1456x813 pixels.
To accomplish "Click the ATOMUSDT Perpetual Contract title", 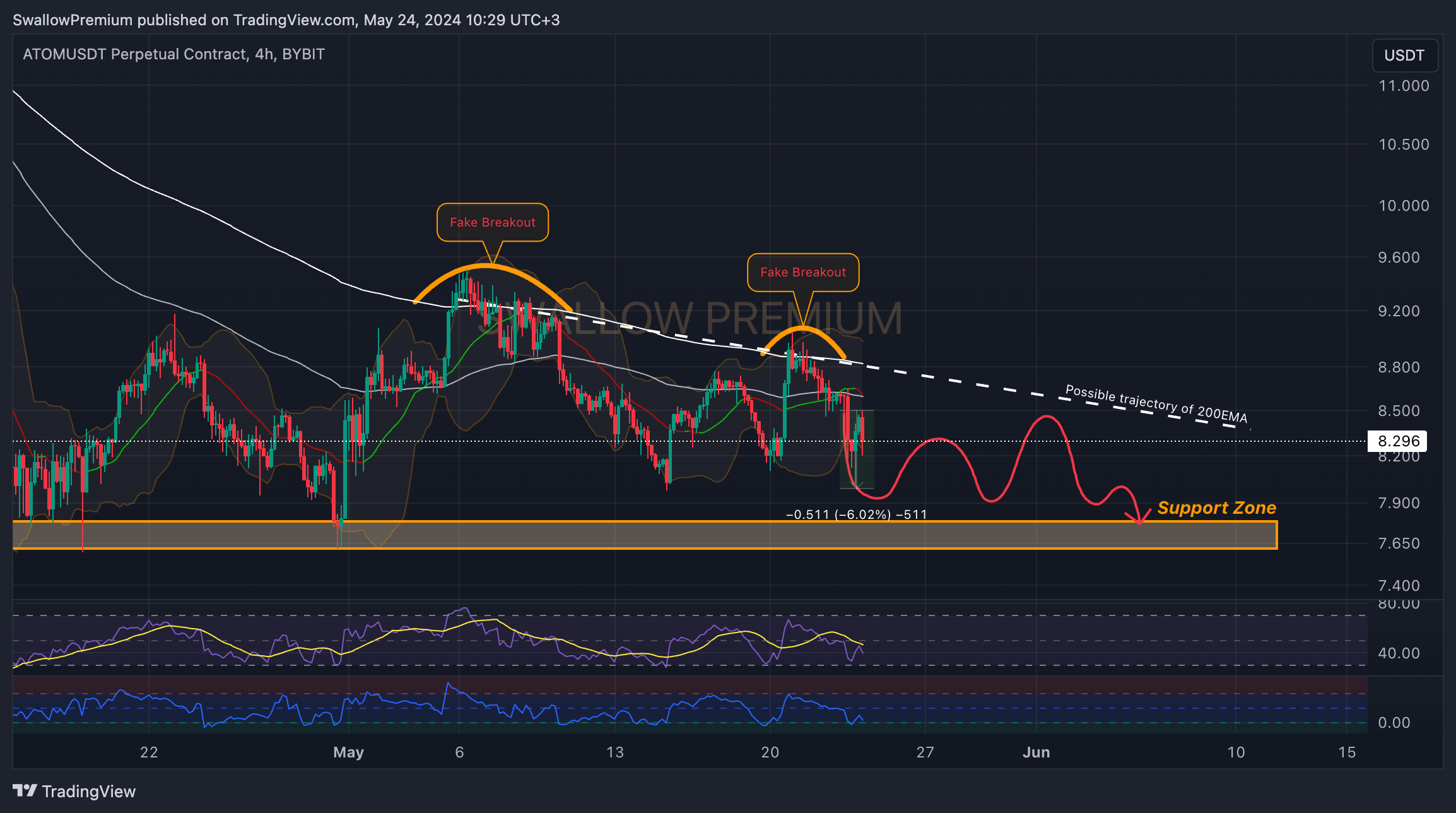I will [x=173, y=54].
